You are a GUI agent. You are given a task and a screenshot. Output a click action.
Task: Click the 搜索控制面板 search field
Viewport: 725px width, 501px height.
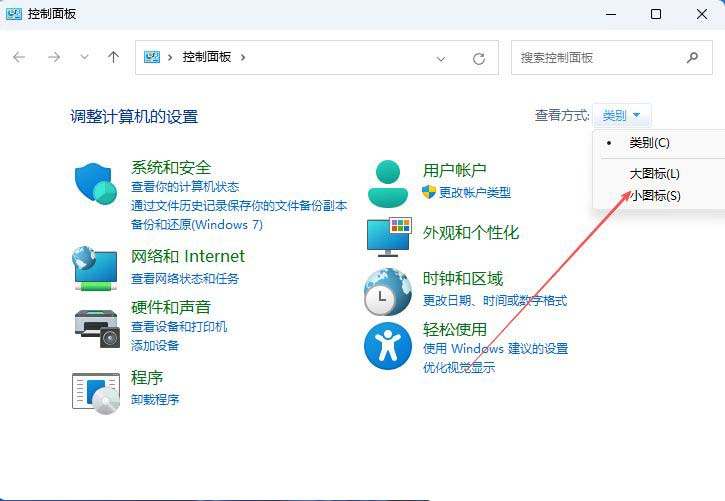[x=600, y=58]
